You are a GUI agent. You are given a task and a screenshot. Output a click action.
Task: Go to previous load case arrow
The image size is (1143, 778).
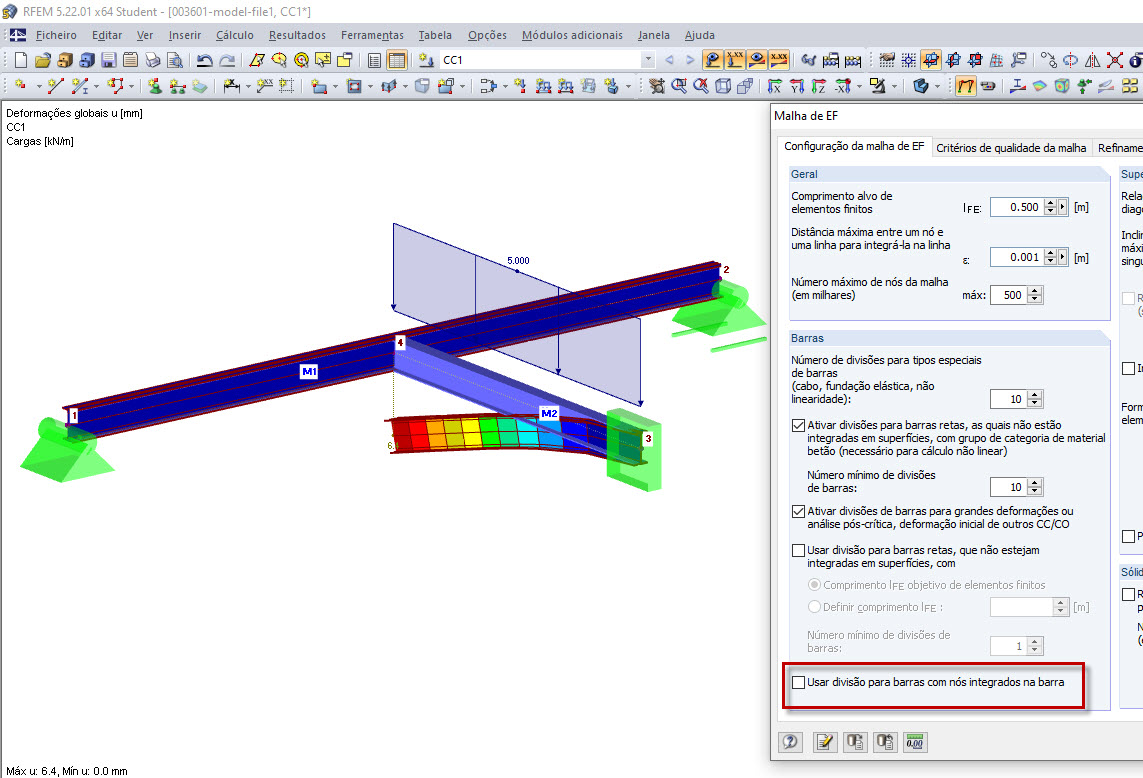[x=669, y=60]
